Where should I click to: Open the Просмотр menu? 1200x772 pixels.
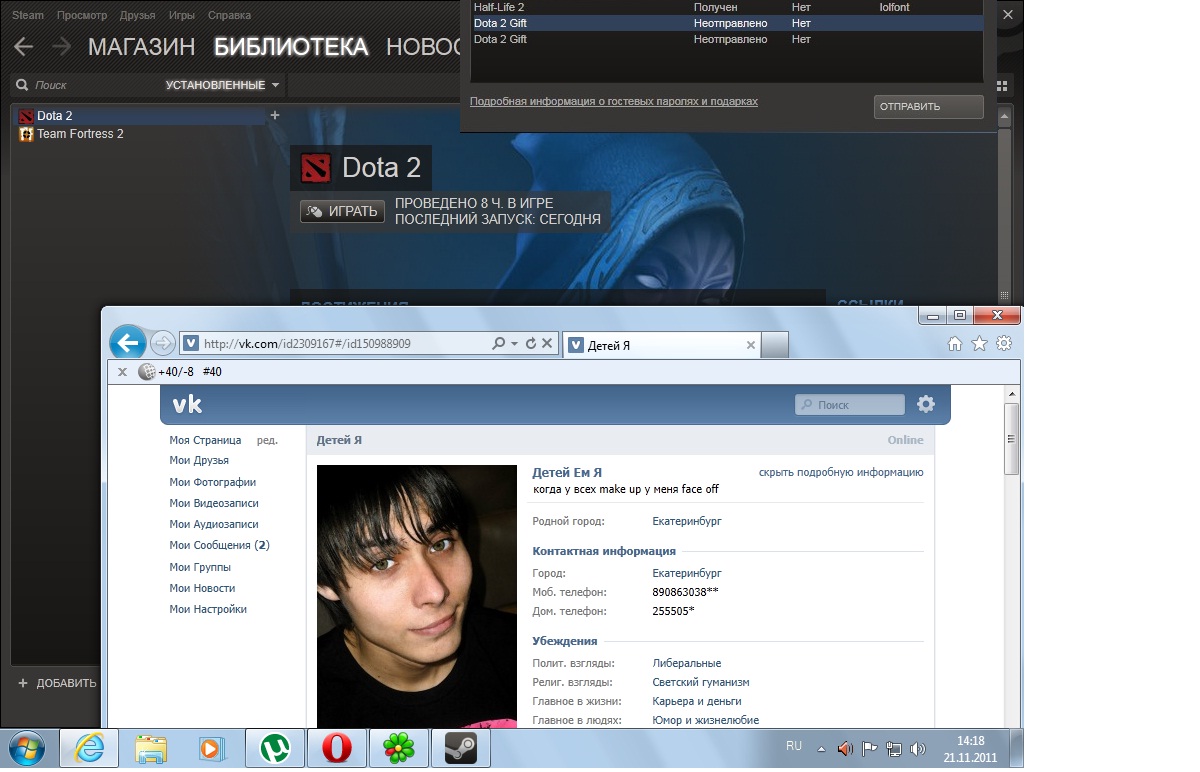pyautogui.click(x=82, y=16)
